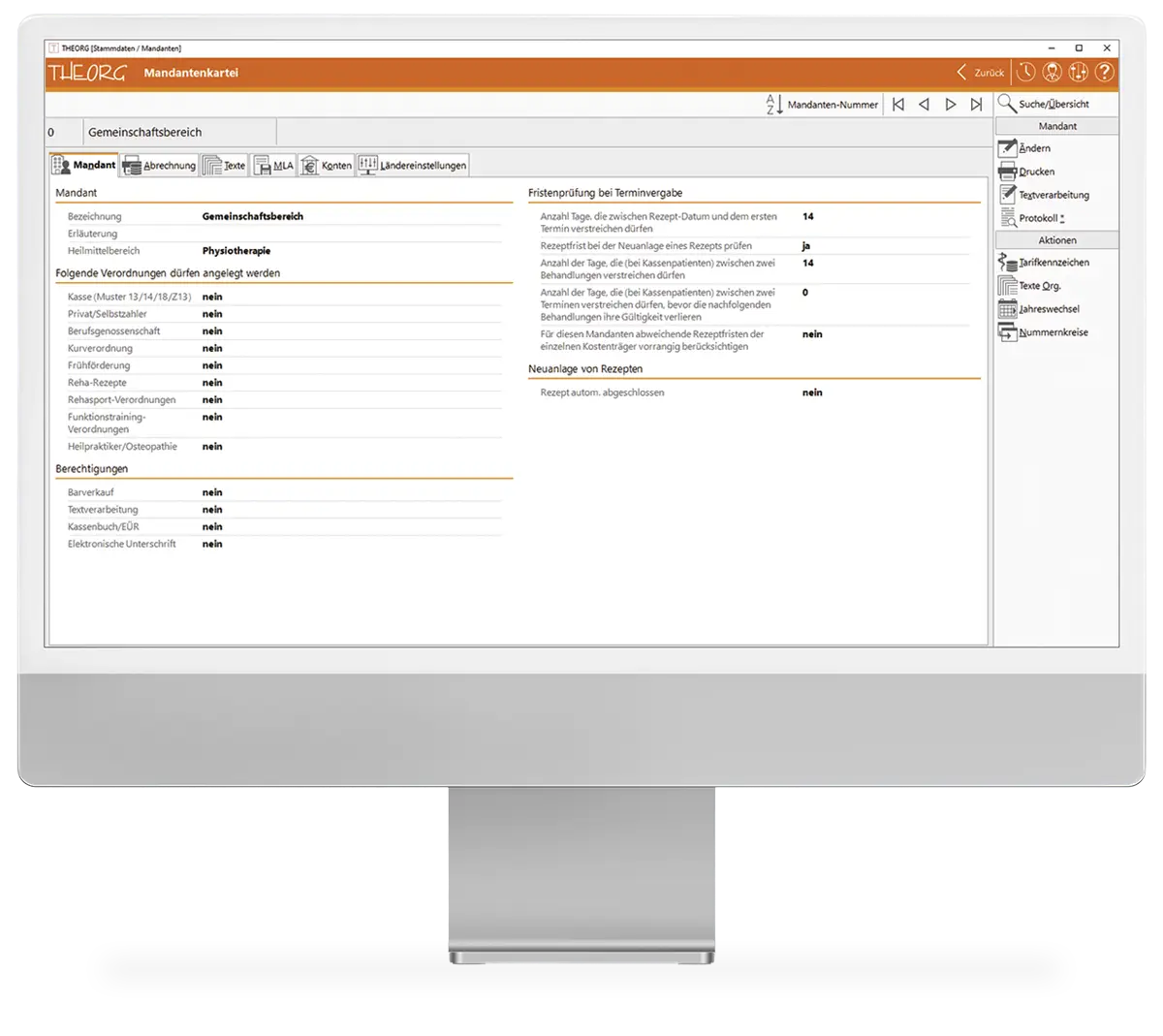Switch to the Abrechnung tab
Screen dimensions: 1163x1036
click(x=160, y=166)
